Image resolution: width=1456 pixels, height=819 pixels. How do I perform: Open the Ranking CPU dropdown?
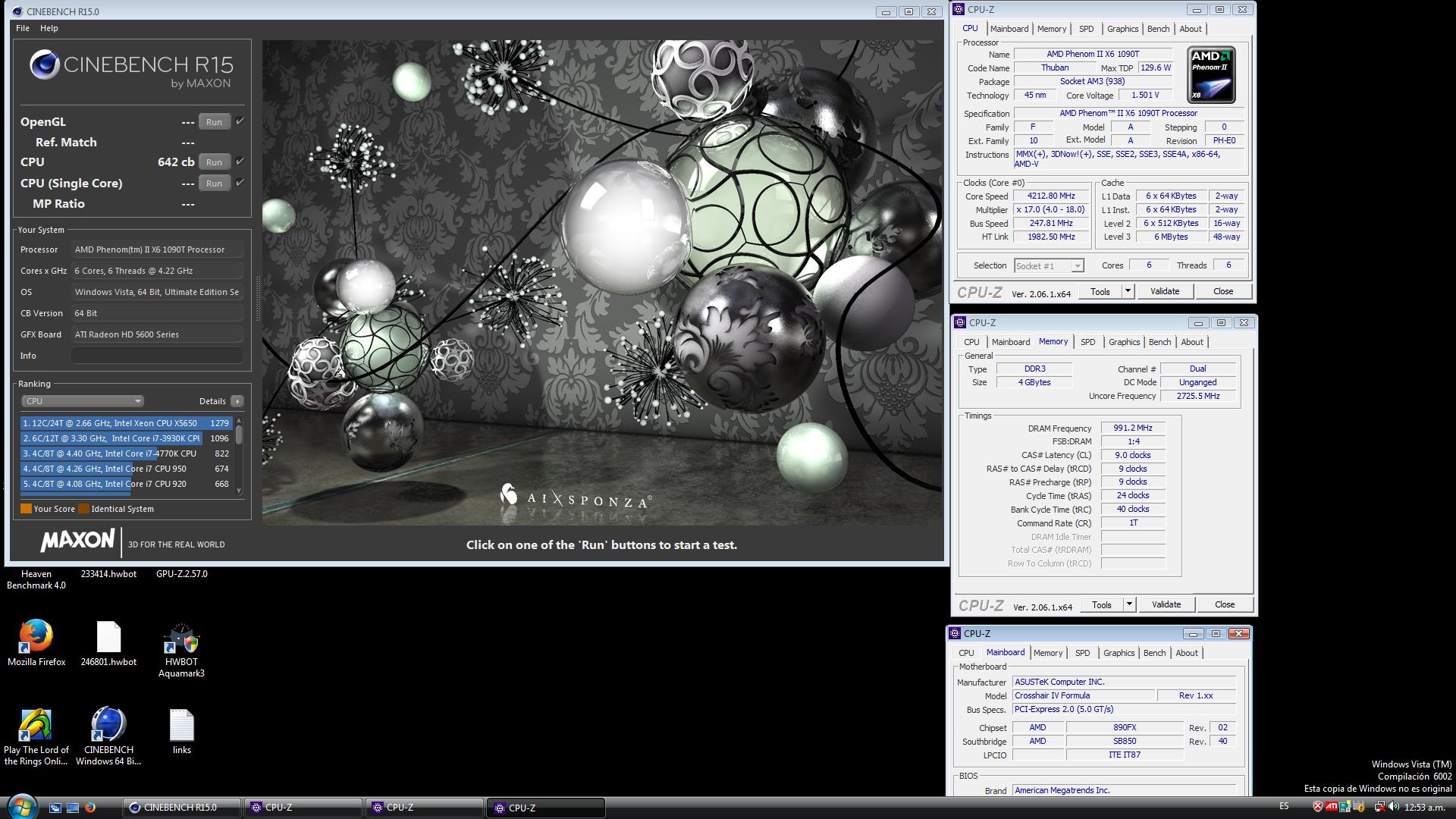82,401
